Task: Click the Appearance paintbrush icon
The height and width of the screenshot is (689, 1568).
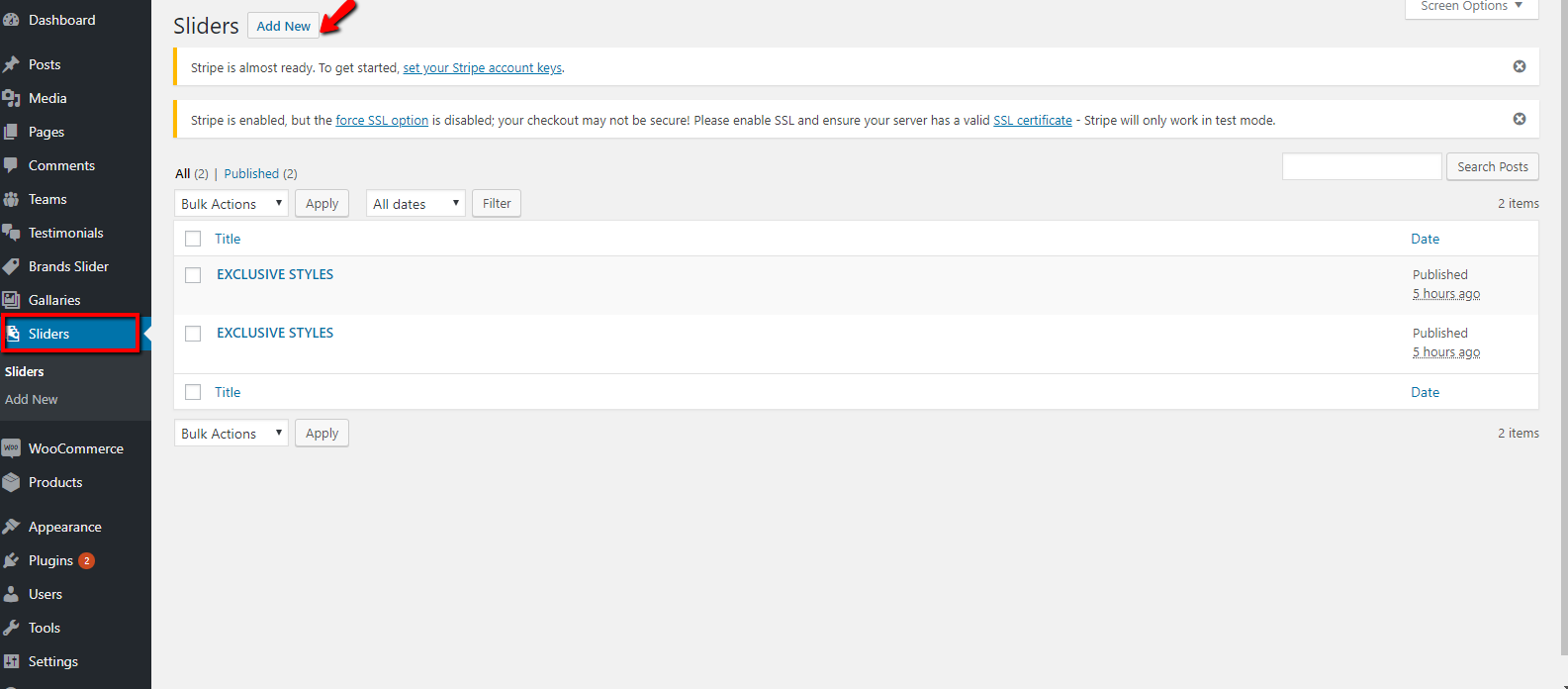Action: [11, 527]
